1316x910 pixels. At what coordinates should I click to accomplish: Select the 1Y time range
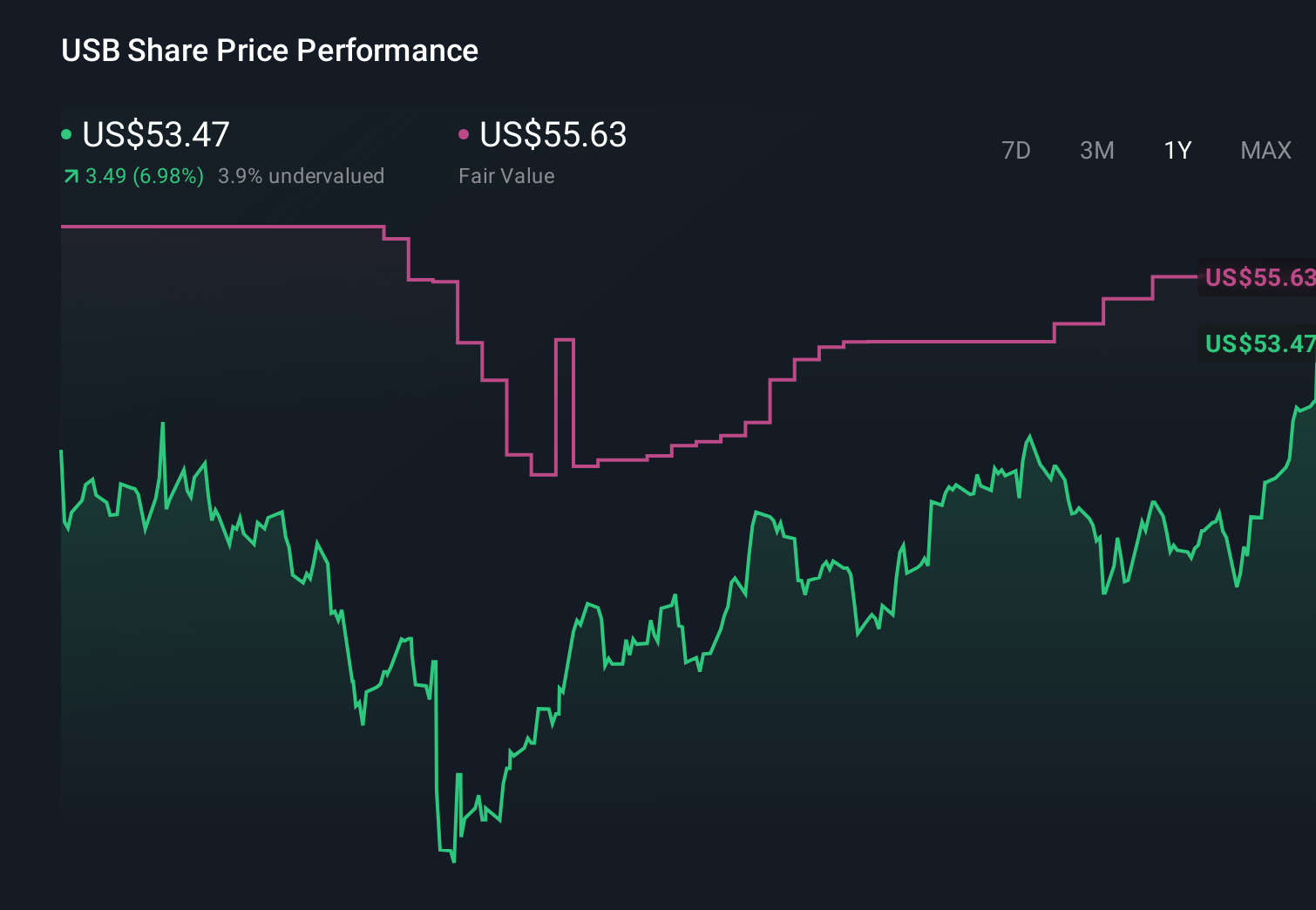1177,151
